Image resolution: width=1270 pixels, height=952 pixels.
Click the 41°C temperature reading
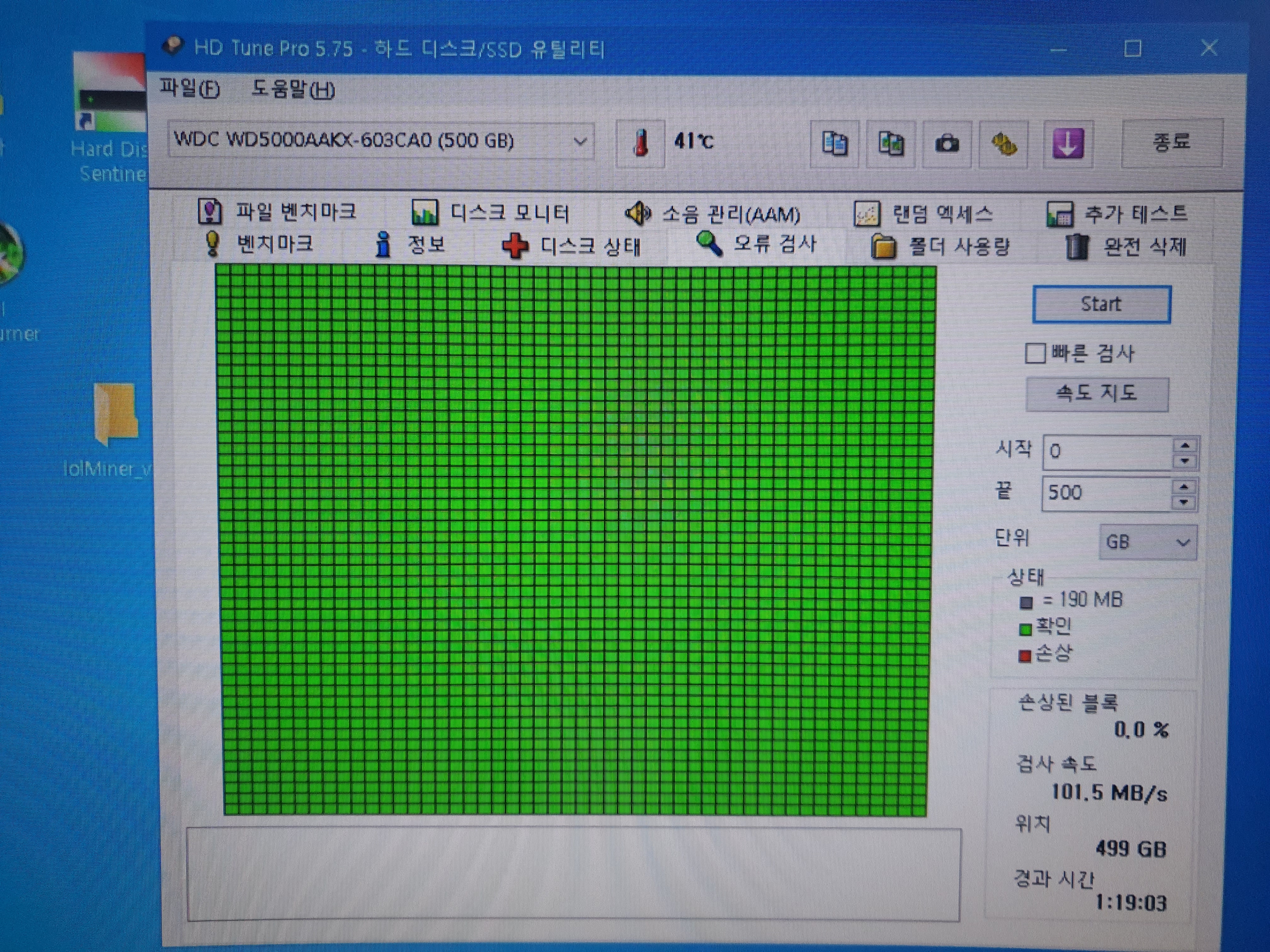click(x=694, y=141)
